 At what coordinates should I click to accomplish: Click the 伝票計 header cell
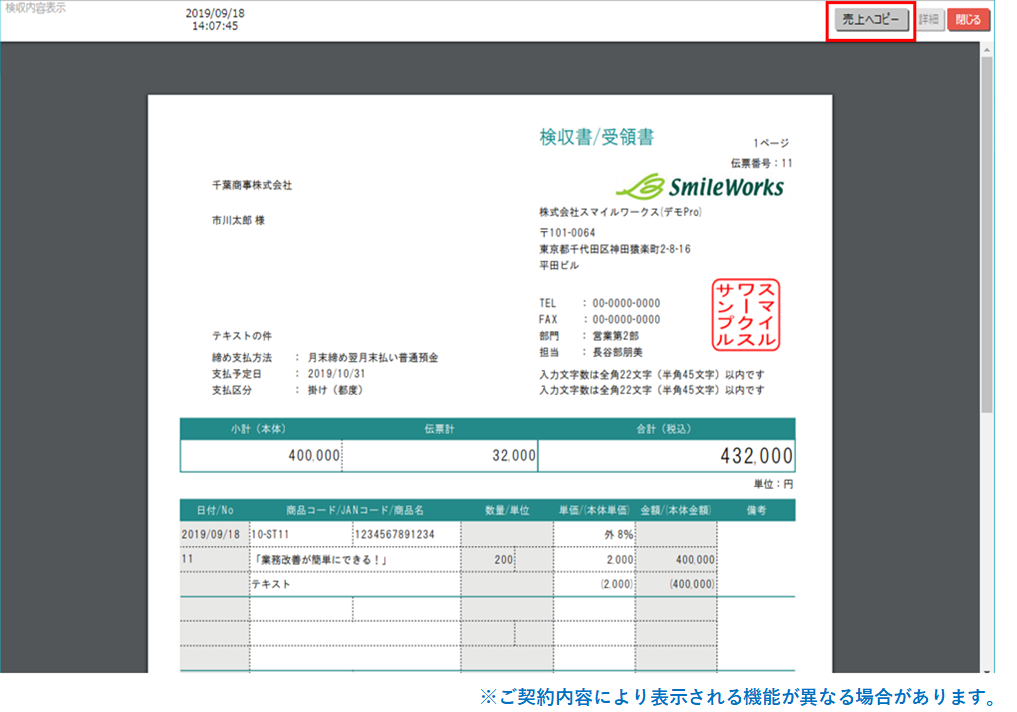click(x=439, y=429)
